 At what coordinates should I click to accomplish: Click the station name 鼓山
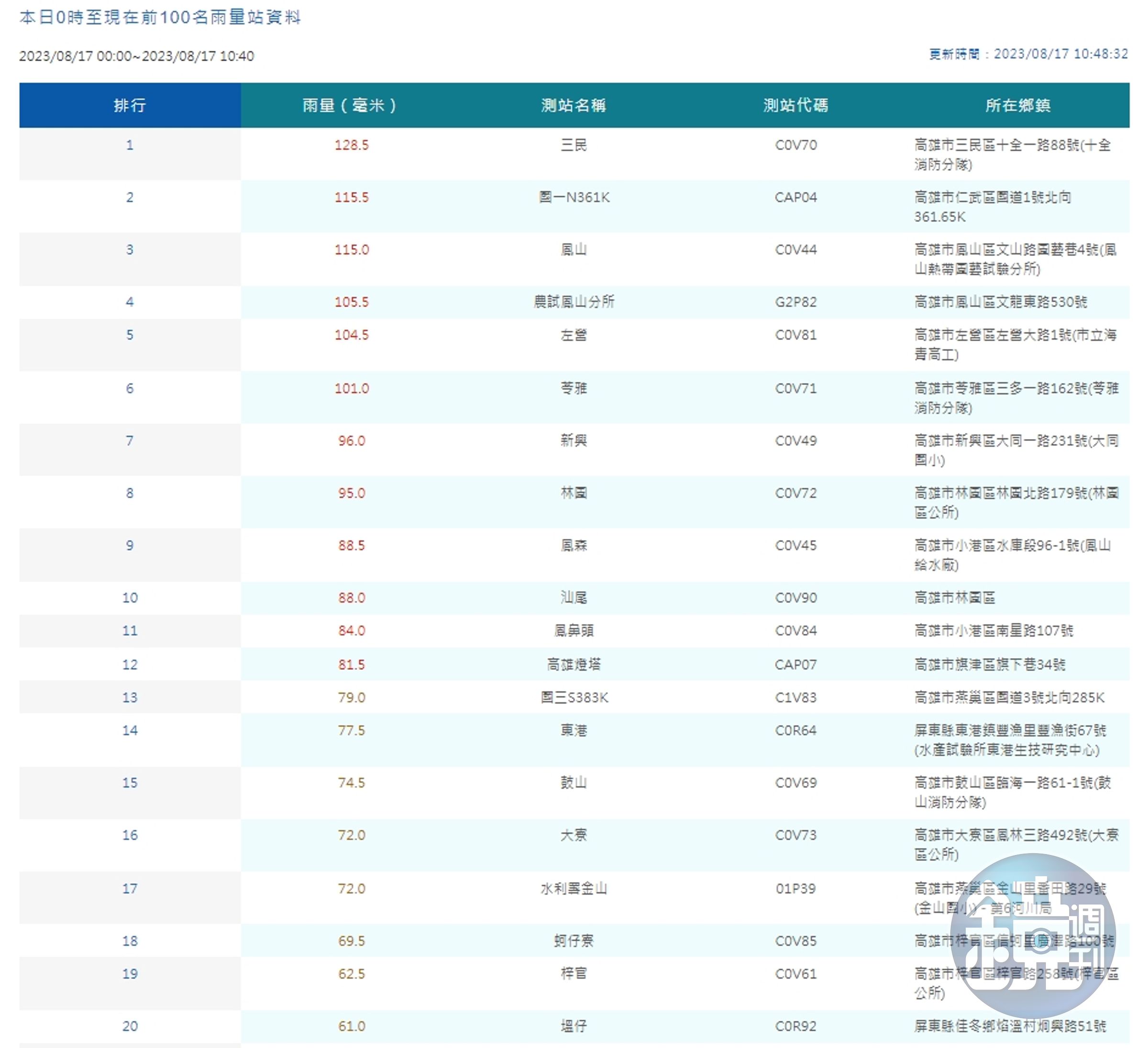[574, 783]
